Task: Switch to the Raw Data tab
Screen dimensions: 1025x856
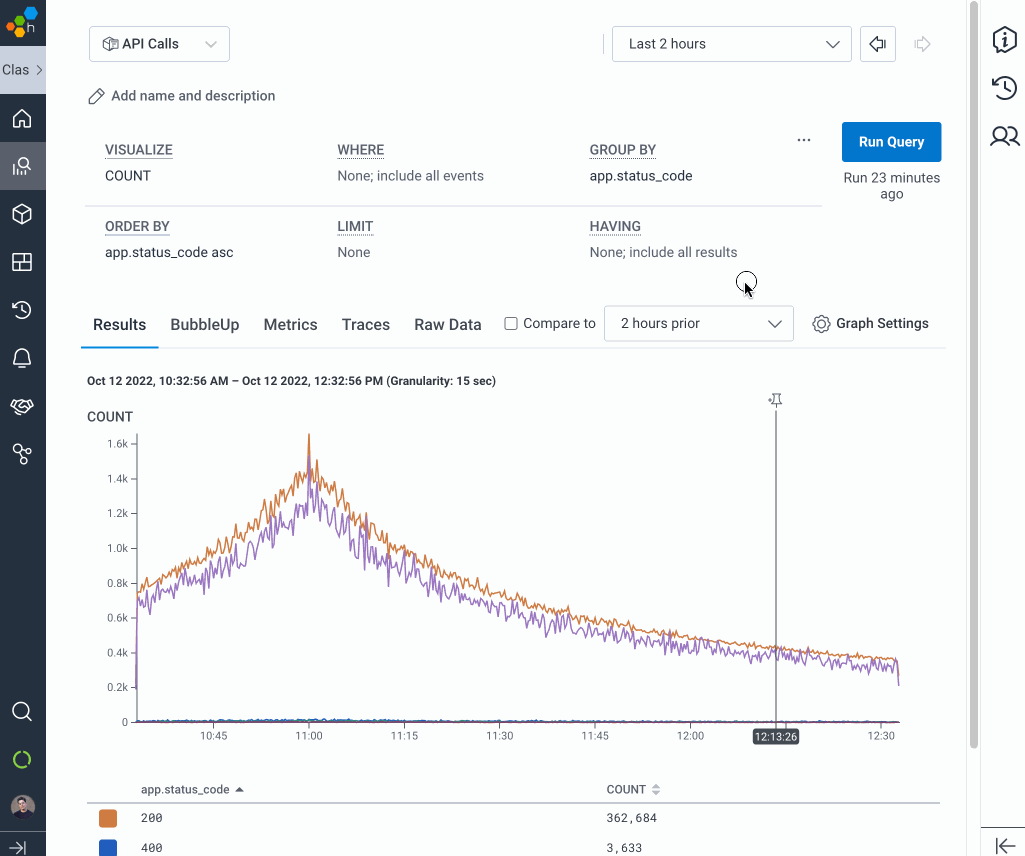Action: [x=447, y=325]
